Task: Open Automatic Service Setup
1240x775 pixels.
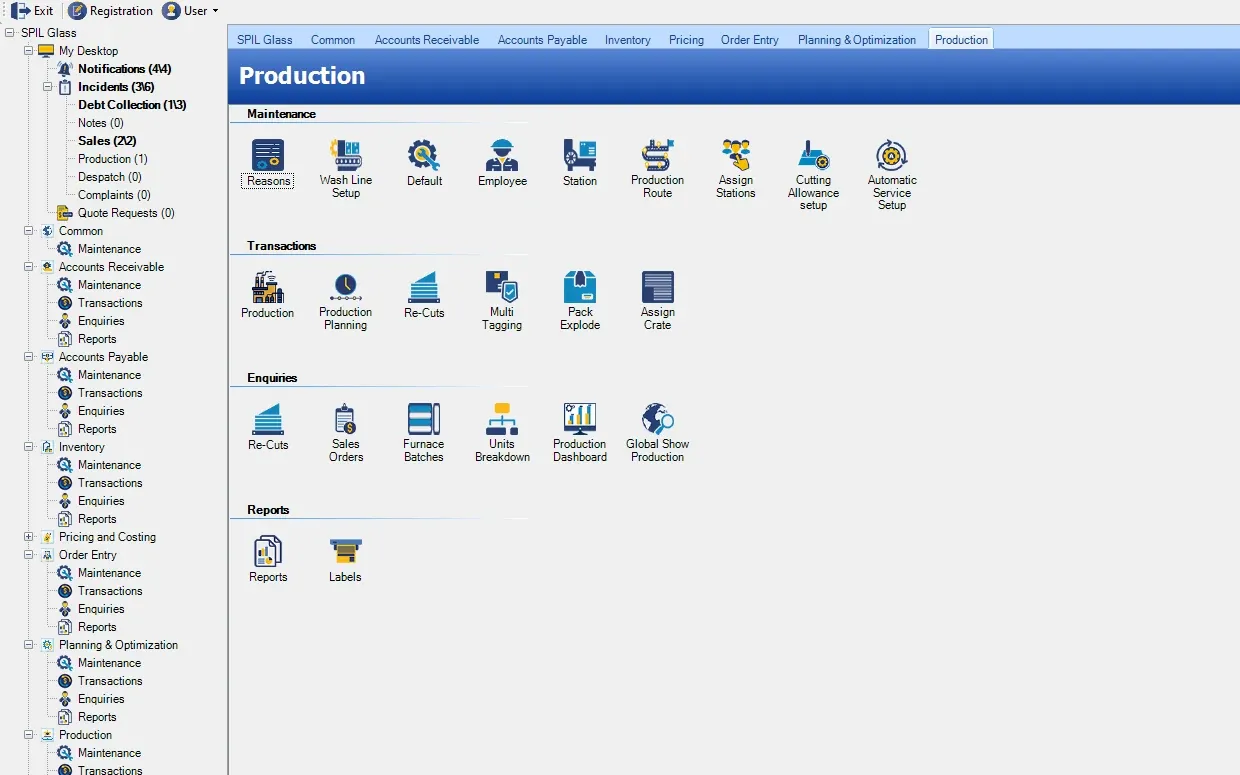Action: point(892,175)
